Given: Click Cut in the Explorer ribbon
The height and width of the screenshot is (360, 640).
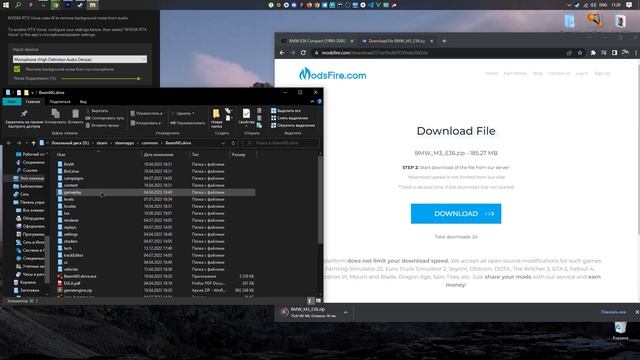Looking at the screenshot, I should pyautogui.click(x=97, y=111).
